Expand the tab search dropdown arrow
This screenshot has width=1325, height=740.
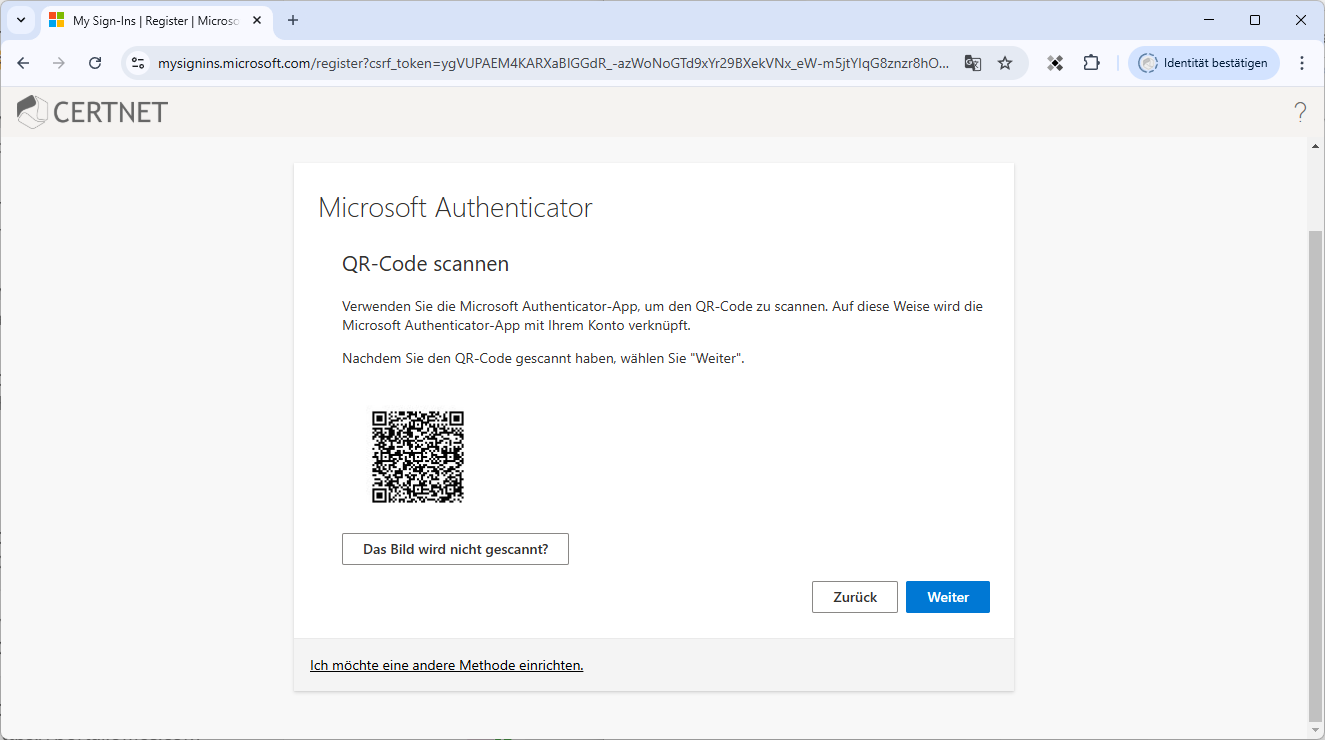click(20, 20)
